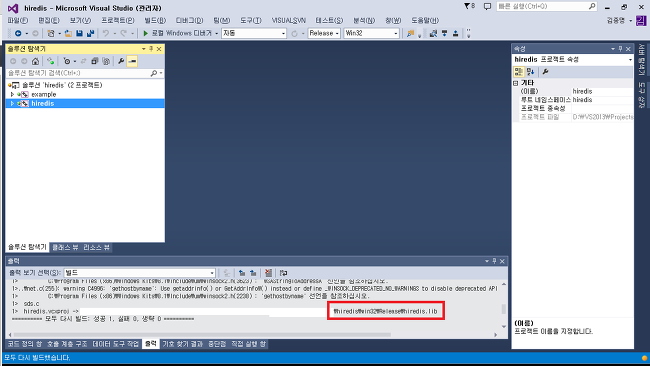The image size is (650, 366).
Task: Switch to the 리소스 뷰 tab
Action: [96, 247]
